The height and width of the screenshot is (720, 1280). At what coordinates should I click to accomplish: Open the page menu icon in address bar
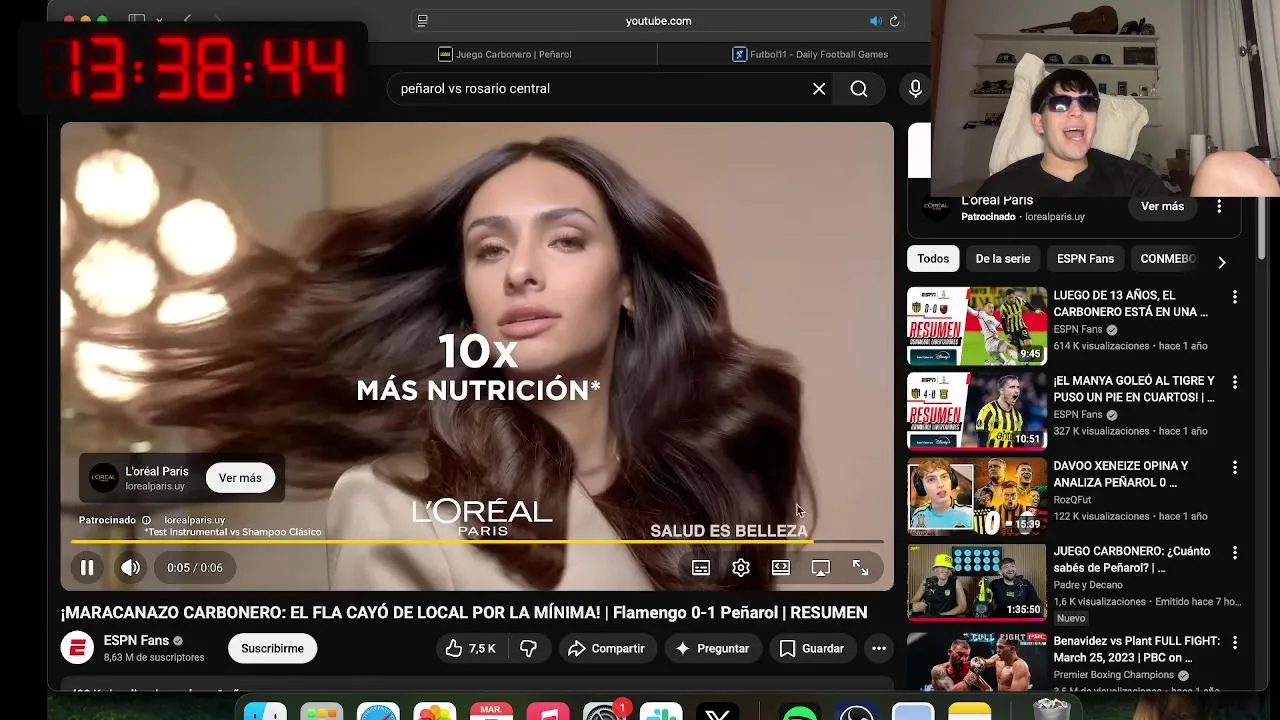(x=423, y=21)
